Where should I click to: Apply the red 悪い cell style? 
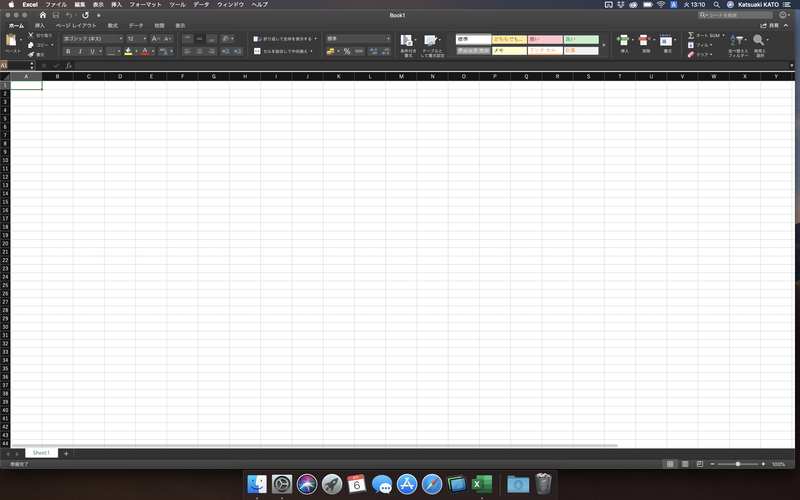(x=545, y=39)
